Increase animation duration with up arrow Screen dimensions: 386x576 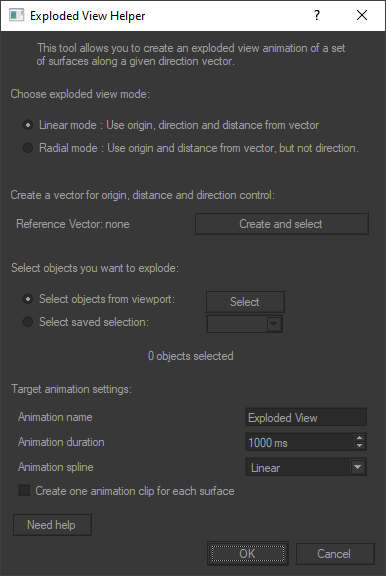point(360,438)
